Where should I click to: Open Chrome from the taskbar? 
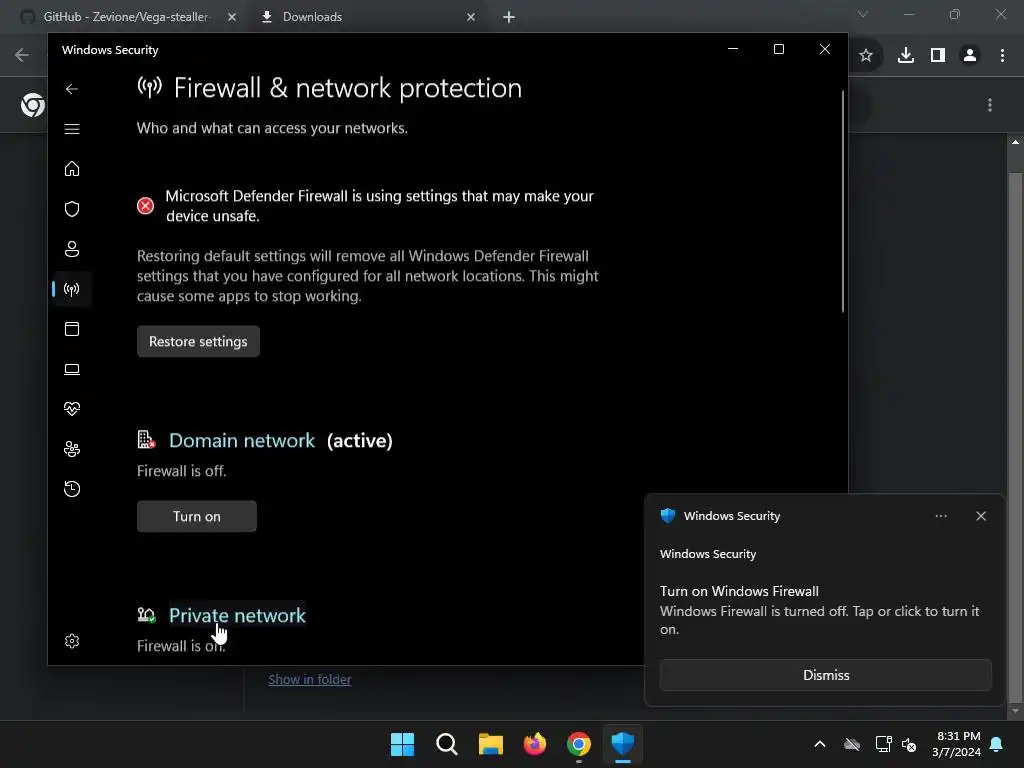[579, 744]
